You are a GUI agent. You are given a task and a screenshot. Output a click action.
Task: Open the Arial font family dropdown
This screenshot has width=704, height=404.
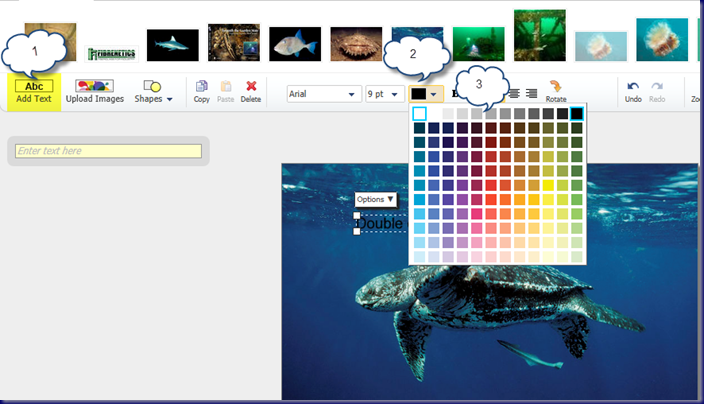(324, 94)
